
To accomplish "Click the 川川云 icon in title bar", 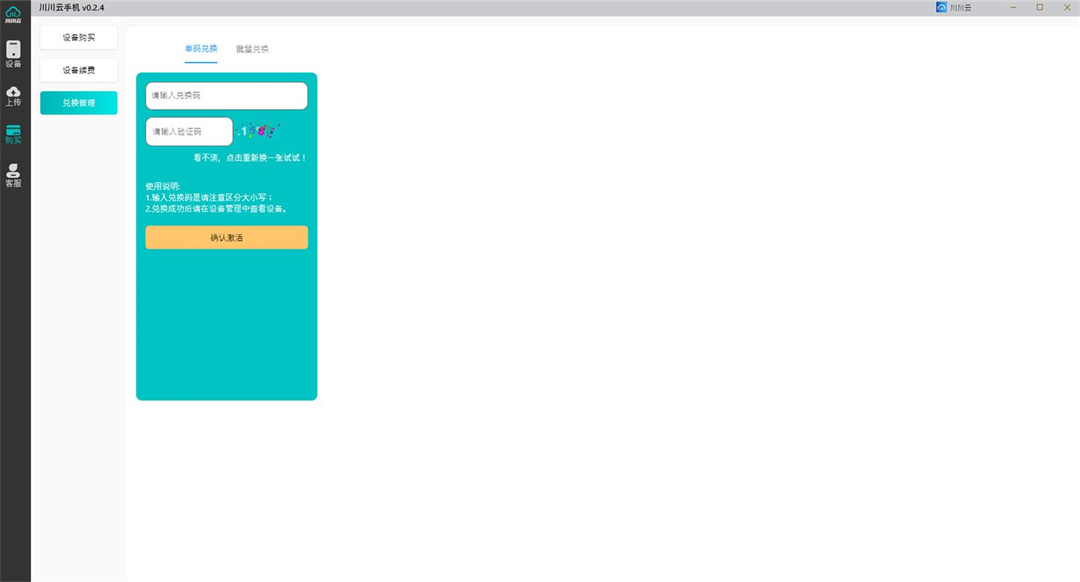I will [941, 7].
